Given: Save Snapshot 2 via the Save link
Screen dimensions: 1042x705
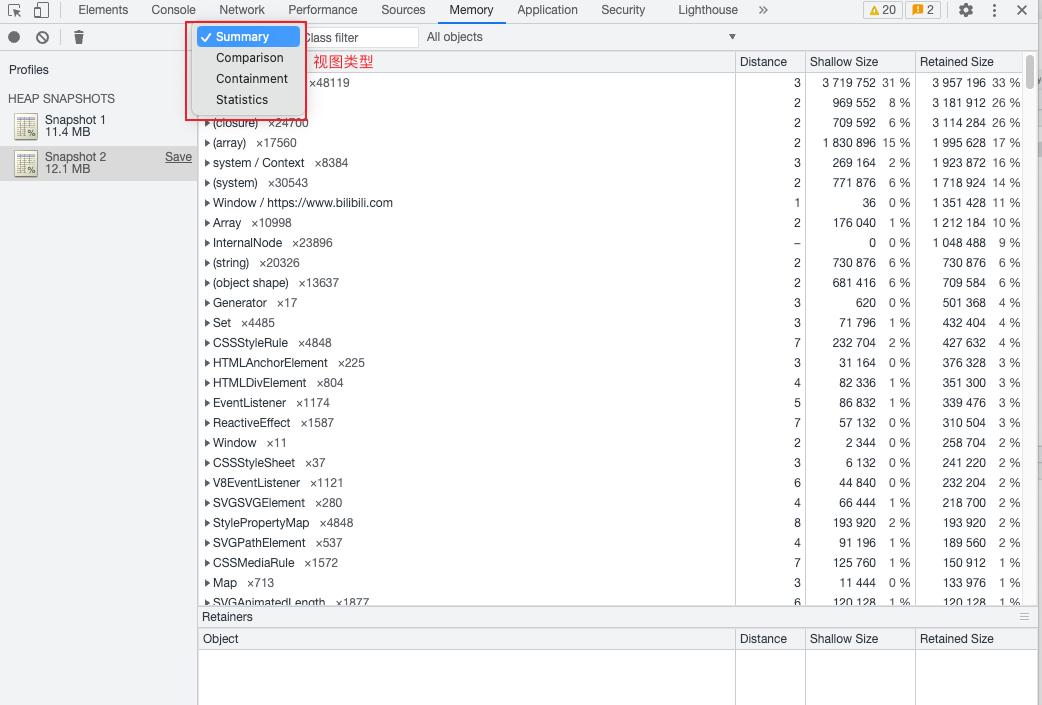Looking at the screenshot, I should (x=178, y=157).
